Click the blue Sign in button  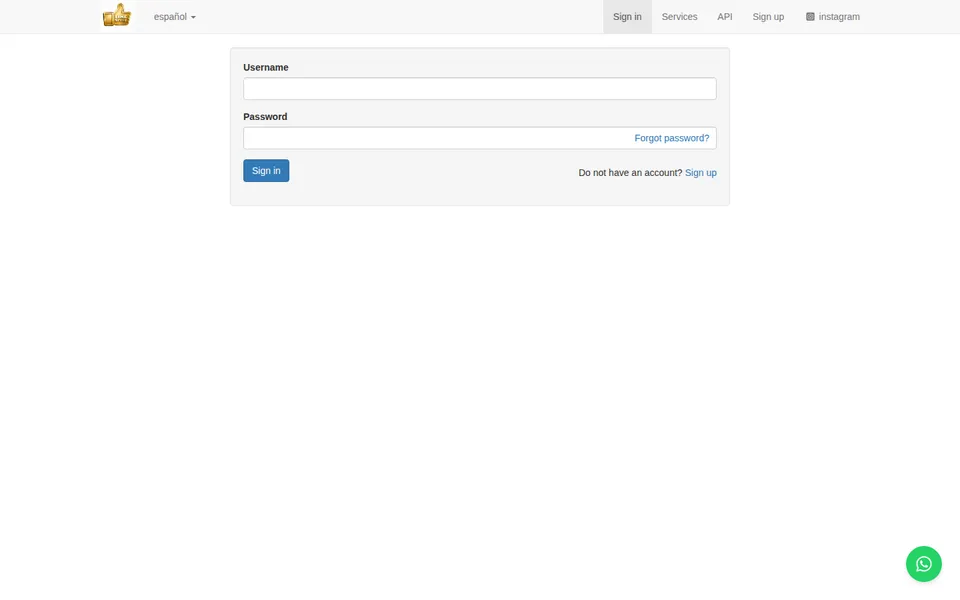pyautogui.click(x=266, y=171)
